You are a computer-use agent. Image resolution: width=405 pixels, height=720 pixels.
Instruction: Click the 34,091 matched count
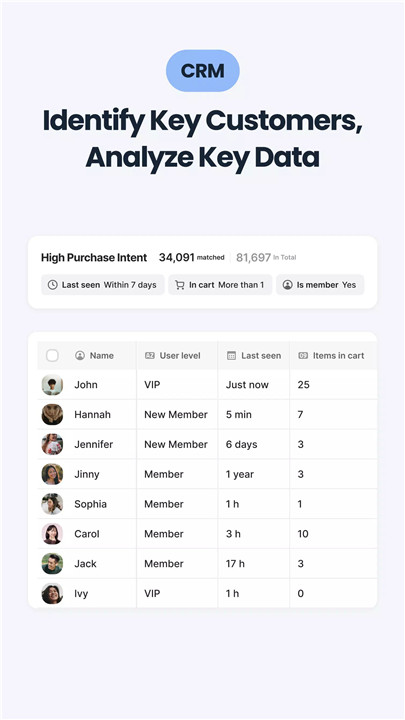(x=191, y=258)
